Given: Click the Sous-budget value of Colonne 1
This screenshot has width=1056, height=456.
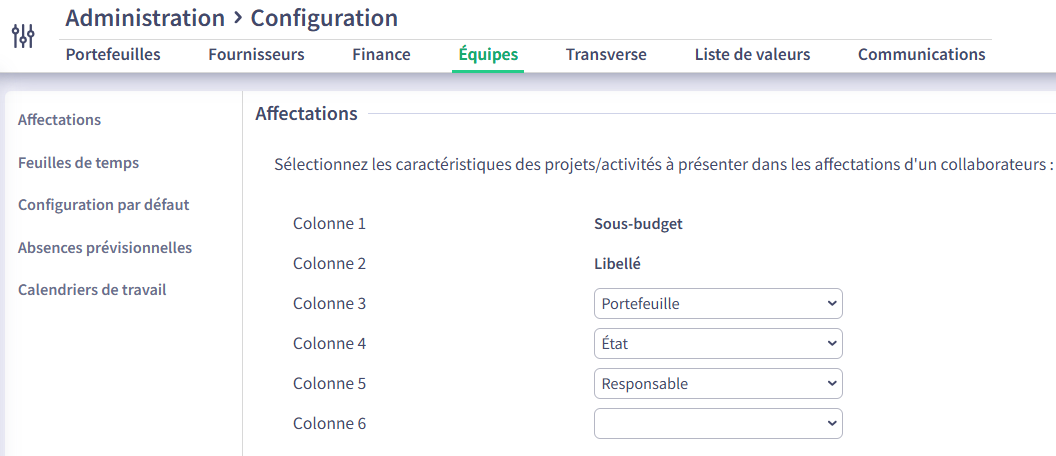Looking at the screenshot, I should tap(638, 224).
